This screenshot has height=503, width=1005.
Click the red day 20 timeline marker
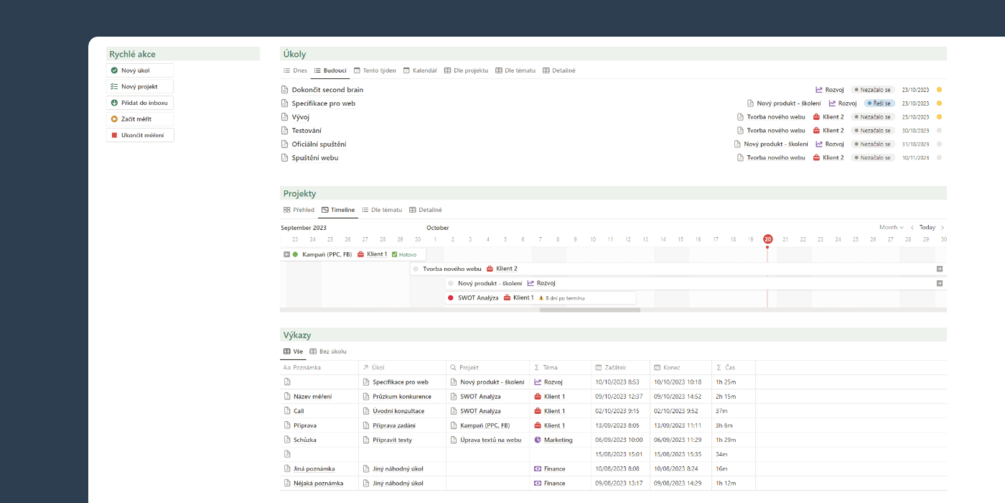coord(768,239)
